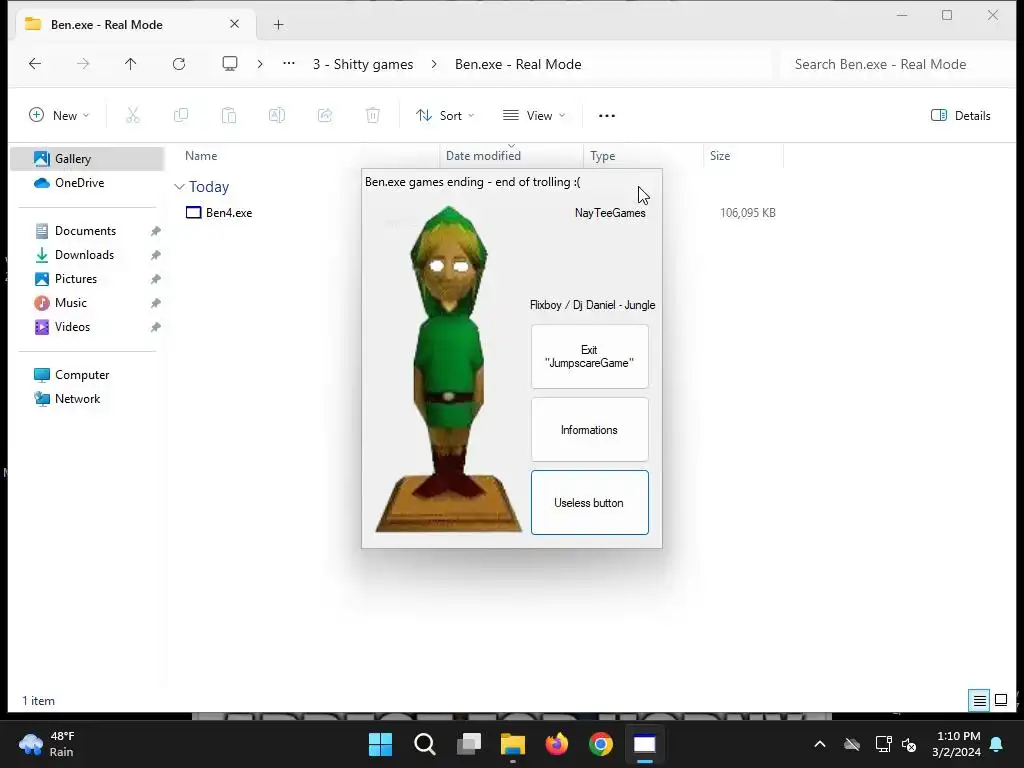Viewport: 1024px width, 768px height.
Task: Click the Exit "JumpscareGame" button
Action: click(590, 357)
